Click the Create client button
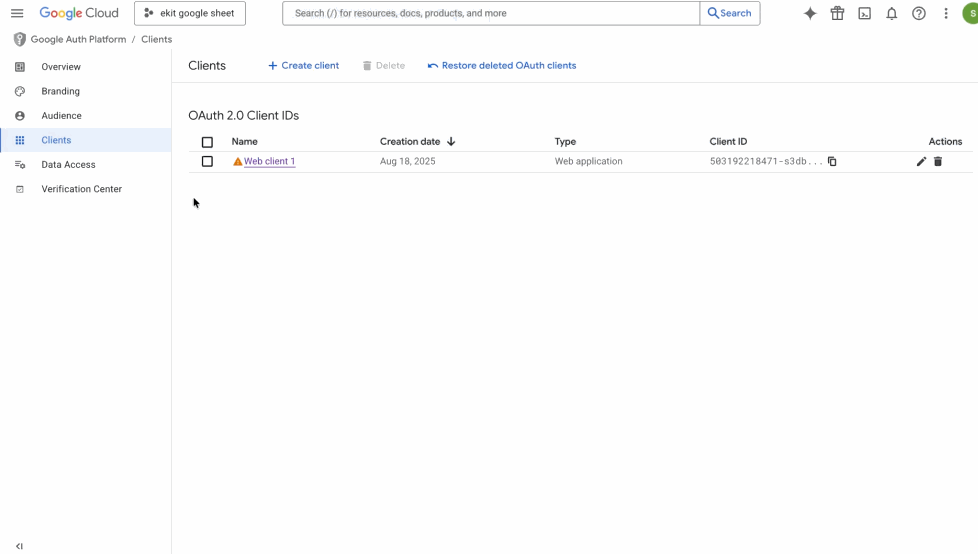Image resolution: width=978 pixels, height=554 pixels. coord(303,66)
